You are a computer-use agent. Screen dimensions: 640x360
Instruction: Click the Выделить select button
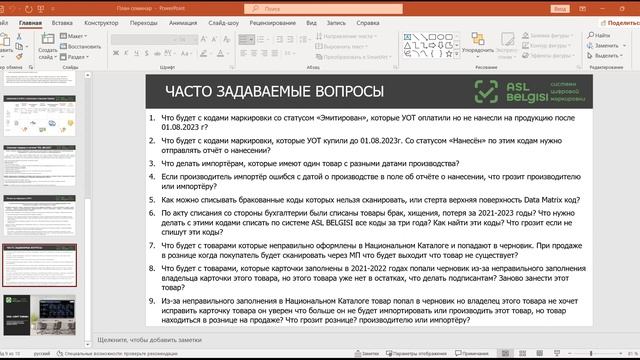(605, 55)
